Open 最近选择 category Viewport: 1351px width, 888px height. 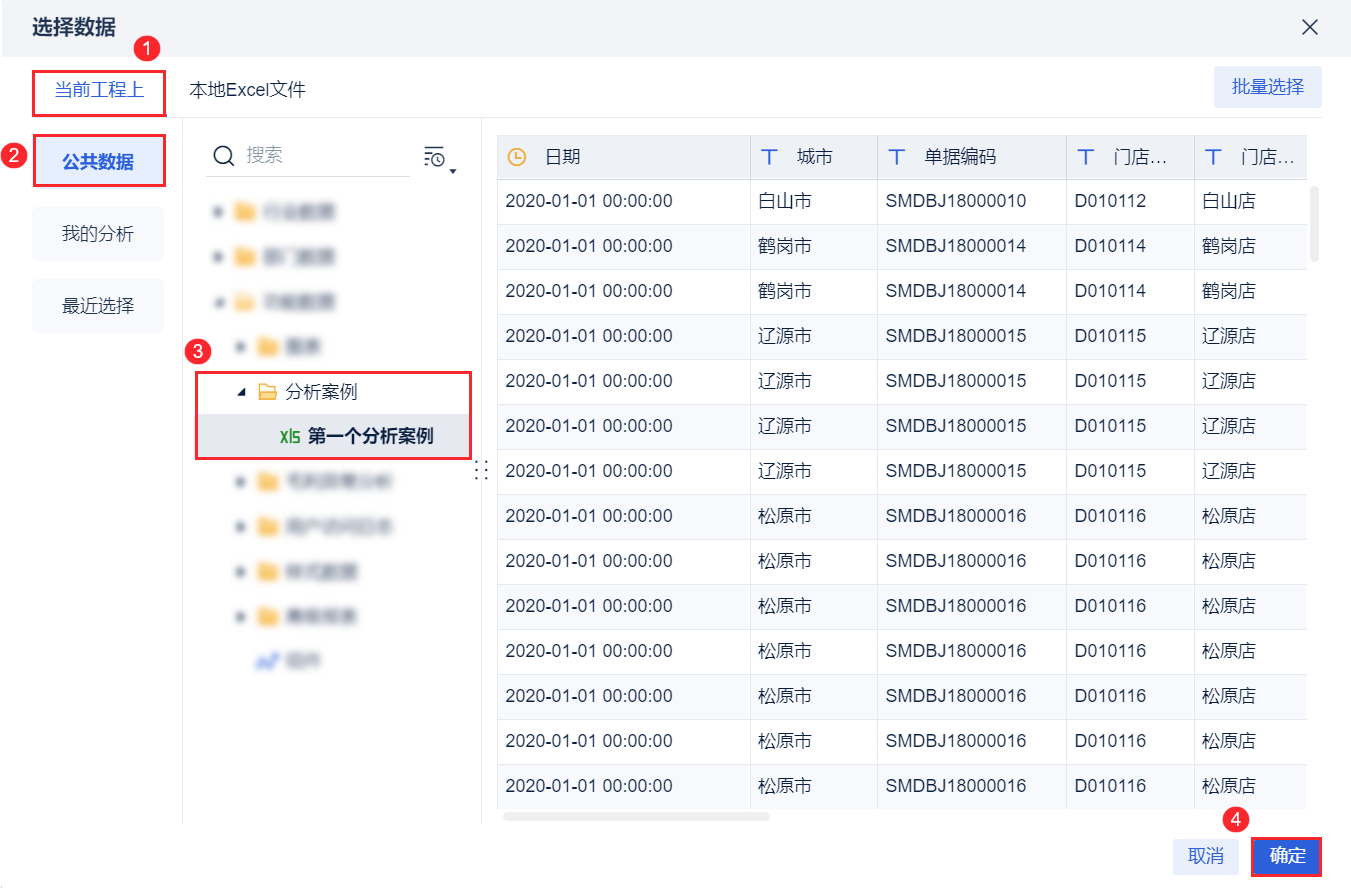click(98, 306)
